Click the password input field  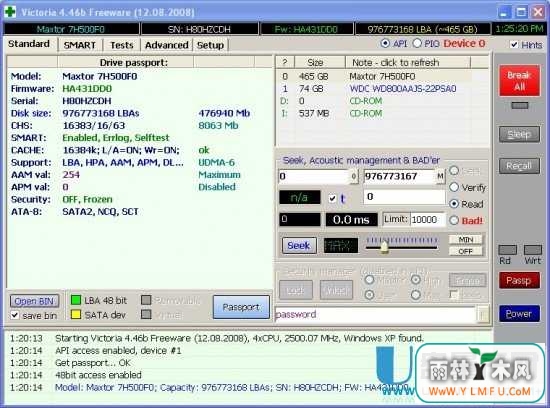click(x=375, y=314)
